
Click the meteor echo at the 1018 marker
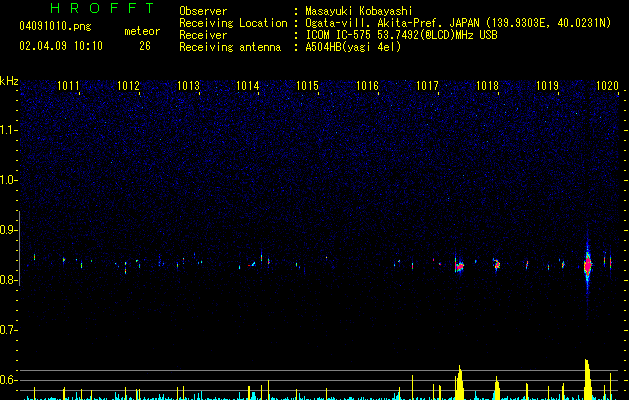(497, 264)
